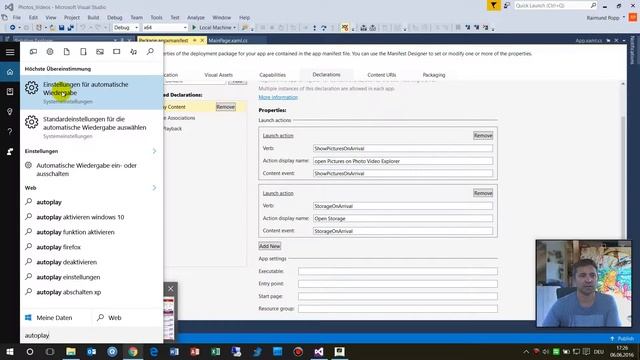Click the More information link
This screenshot has width=640, height=360.
pyautogui.click(x=278, y=97)
